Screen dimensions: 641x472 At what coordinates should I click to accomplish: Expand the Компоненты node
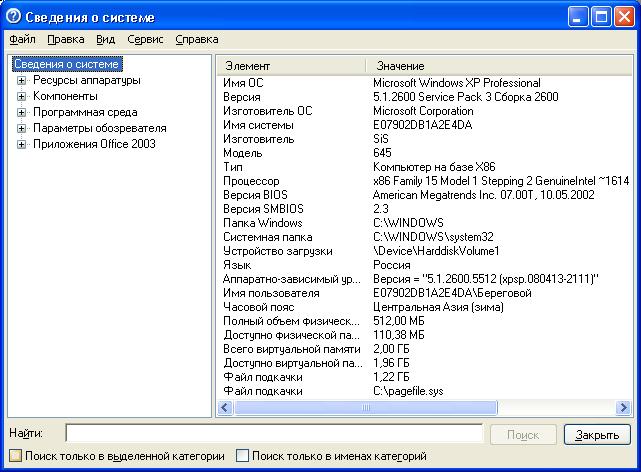tap(21, 96)
